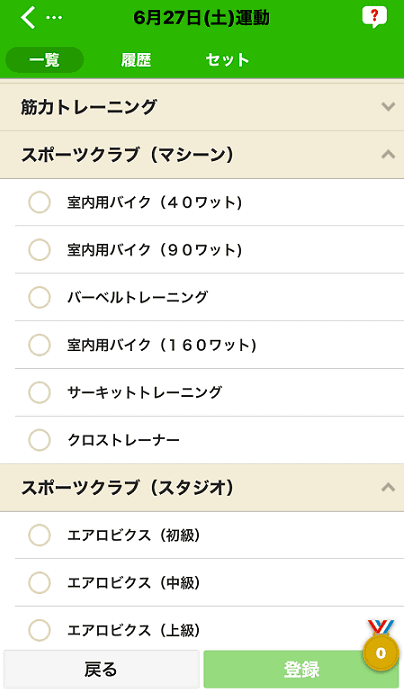Choose バーベルトレーニング radio option

tap(39, 297)
